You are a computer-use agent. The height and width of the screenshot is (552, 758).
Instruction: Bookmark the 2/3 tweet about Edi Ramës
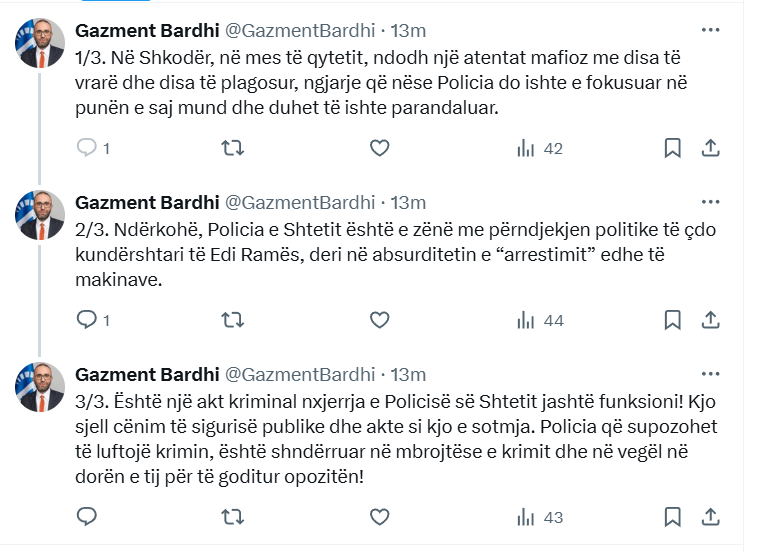click(x=673, y=320)
